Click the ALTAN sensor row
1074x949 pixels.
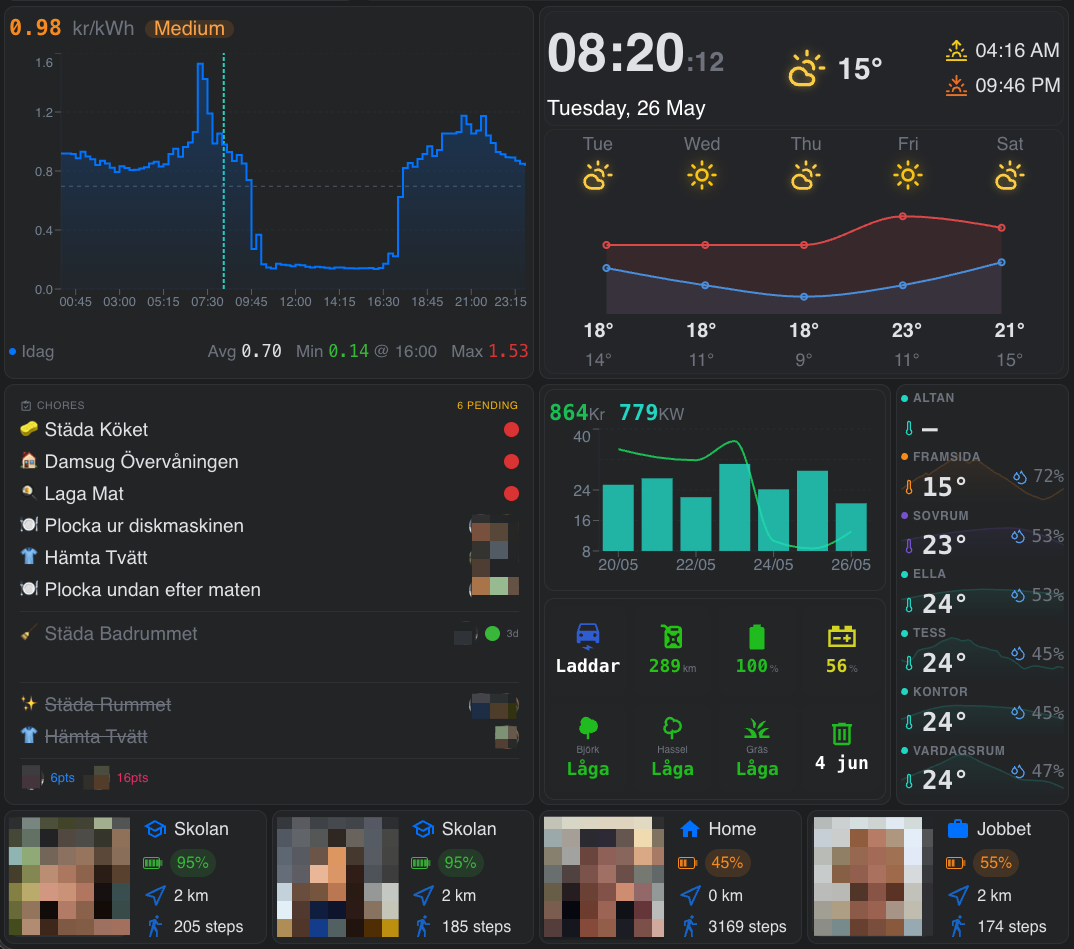[x=982, y=416]
